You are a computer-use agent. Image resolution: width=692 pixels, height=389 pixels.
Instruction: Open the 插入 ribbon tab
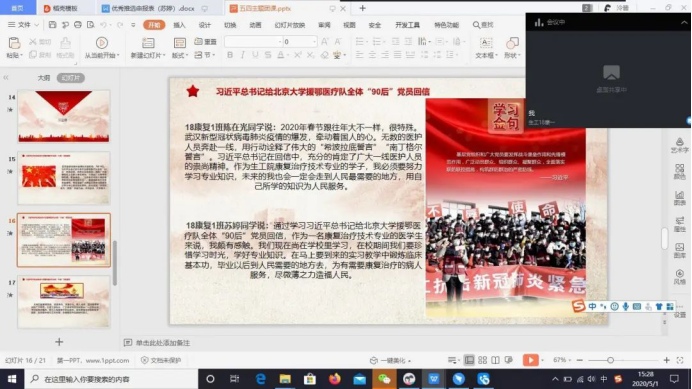coord(179,25)
